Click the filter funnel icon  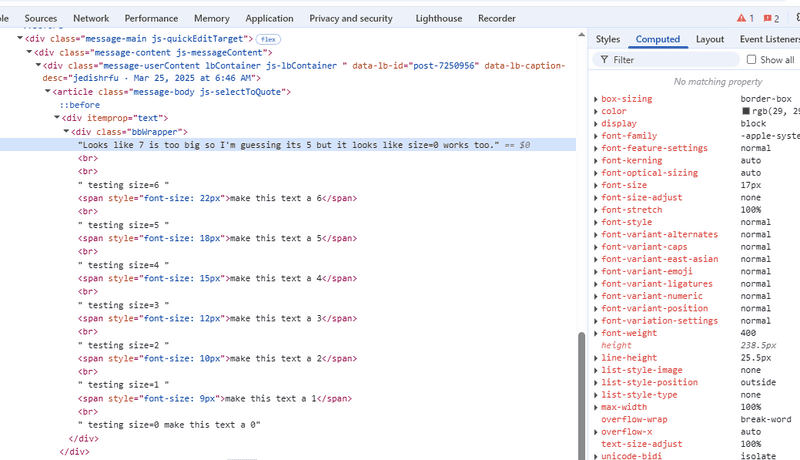pyautogui.click(x=604, y=60)
